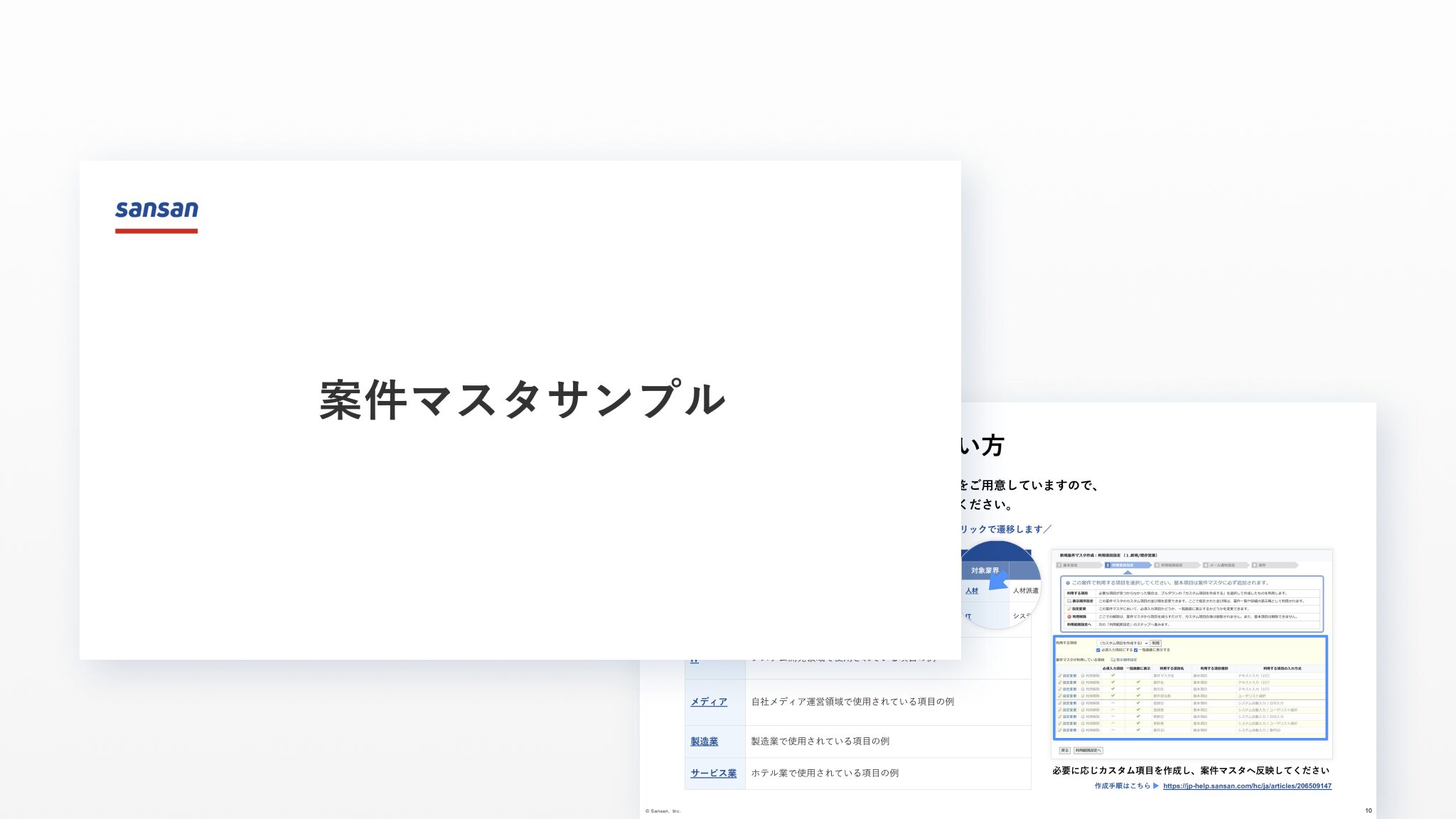The image size is (1456, 819).
Task: Open the メディア industry link
Action: [x=709, y=702]
